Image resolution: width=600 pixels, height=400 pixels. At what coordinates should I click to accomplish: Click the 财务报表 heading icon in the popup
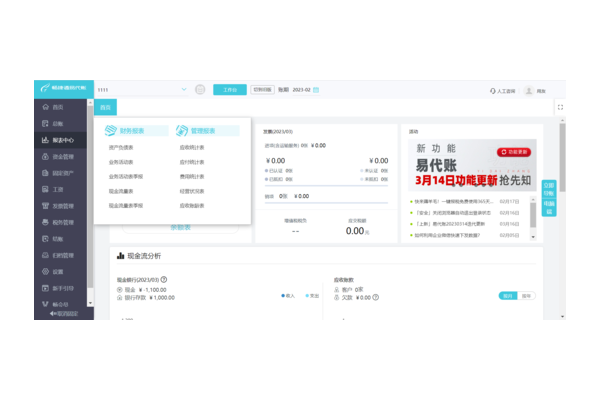point(111,131)
